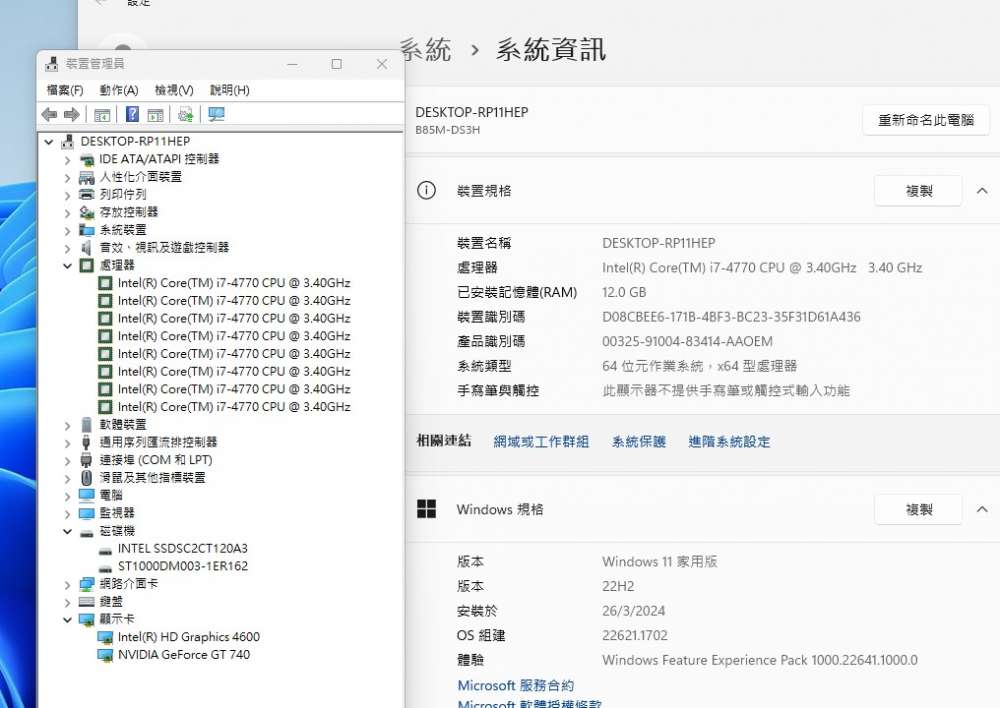The image size is (1000, 708).
Task: Click 系統 breadcrumb in Settings header
Action: [426, 50]
